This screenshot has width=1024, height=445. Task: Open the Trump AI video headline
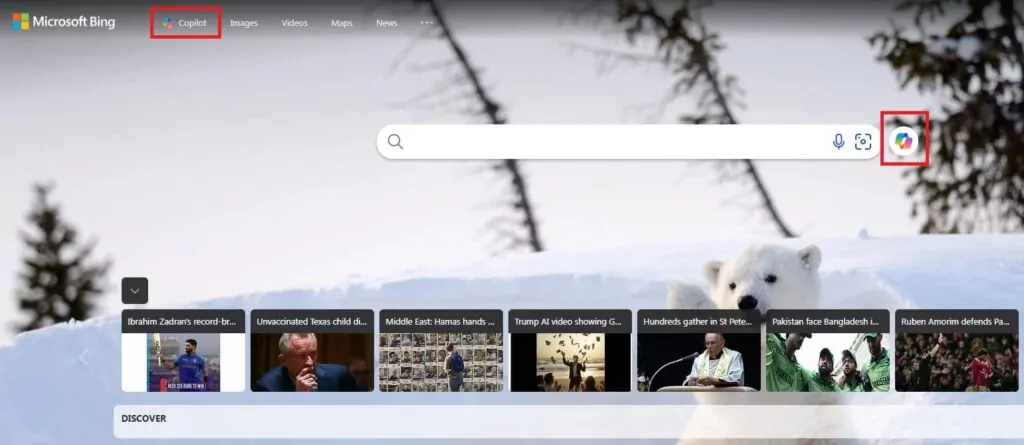pyautogui.click(x=570, y=321)
